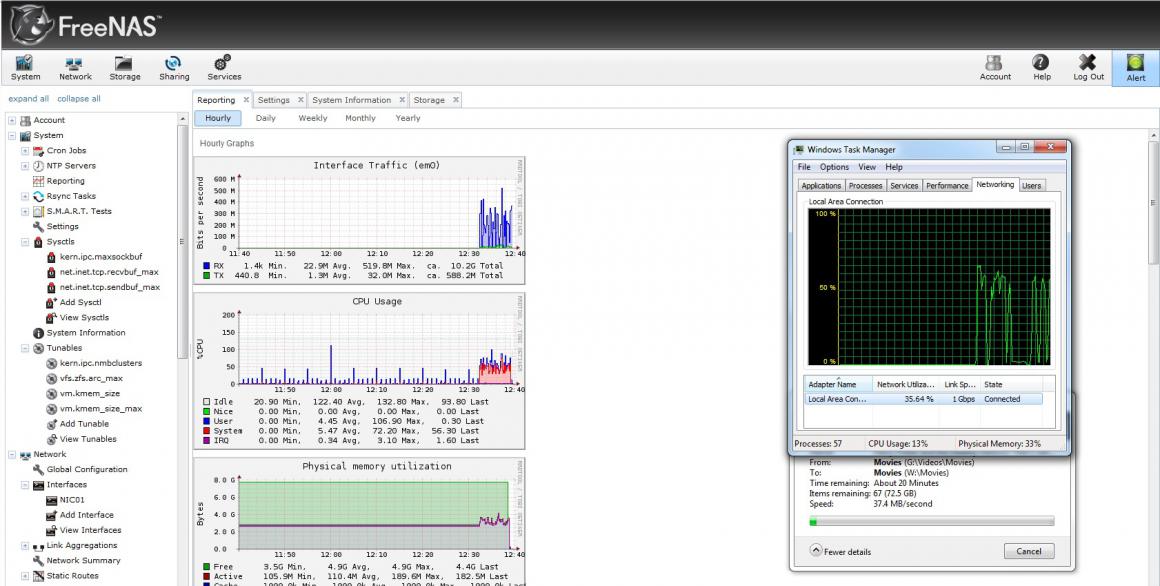Click the copy progress bar
The width and height of the screenshot is (1160, 586).
click(x=931, y=522)
